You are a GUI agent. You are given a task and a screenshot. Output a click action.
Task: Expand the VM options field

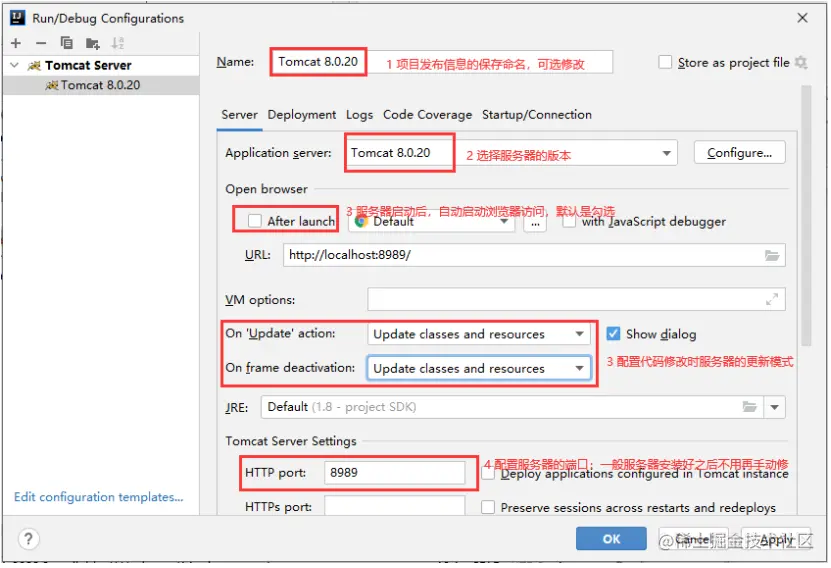click(772, 299)
